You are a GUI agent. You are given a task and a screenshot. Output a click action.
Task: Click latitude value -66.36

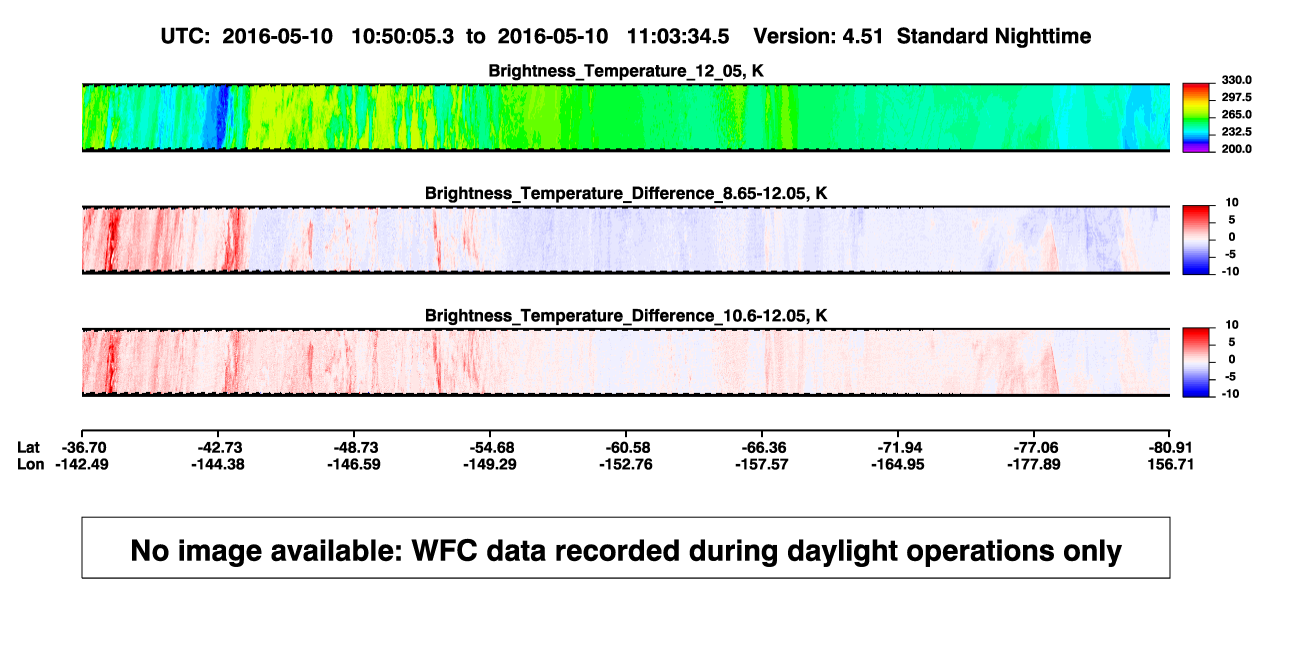click(762, 447)
